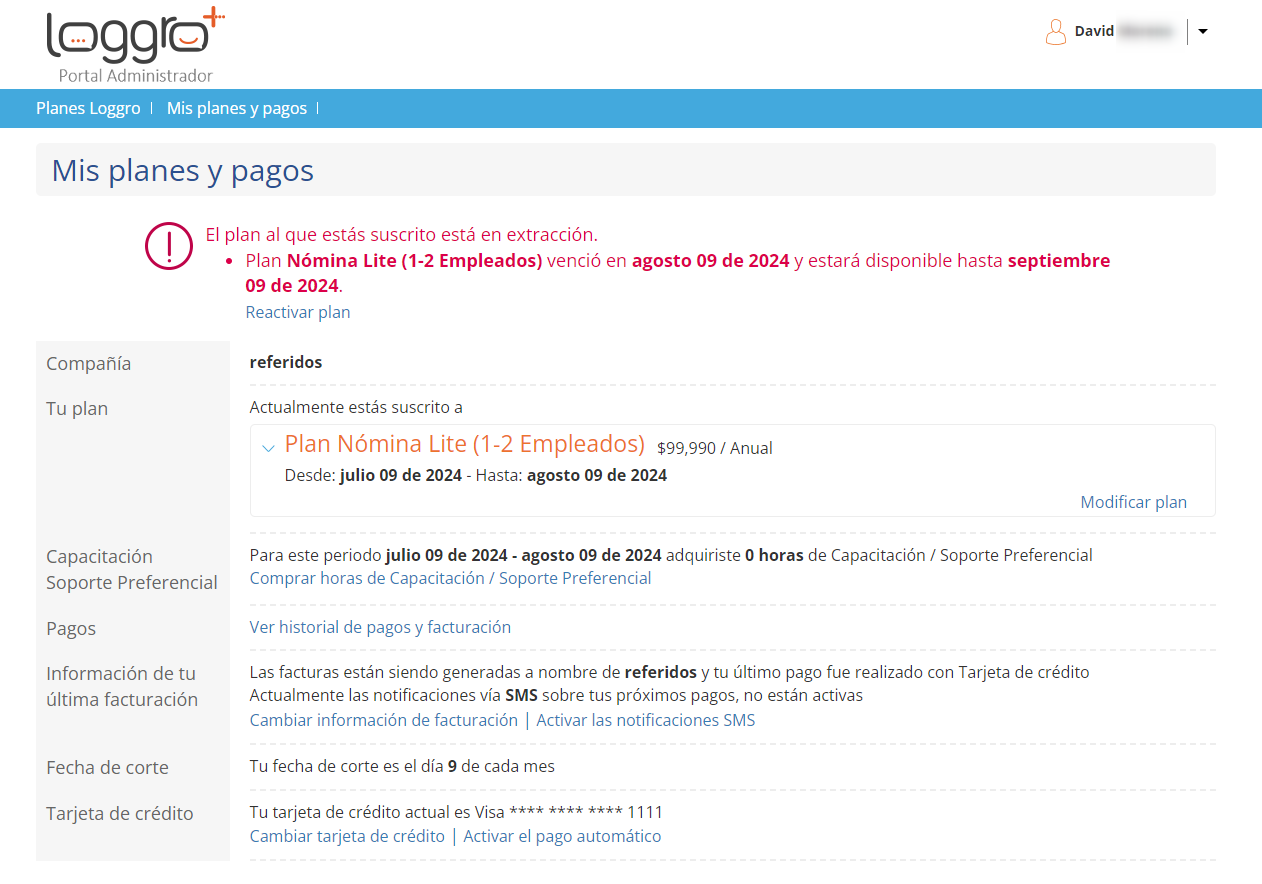Enable automatic payment with Activar el pago automático

pos(562,836)
